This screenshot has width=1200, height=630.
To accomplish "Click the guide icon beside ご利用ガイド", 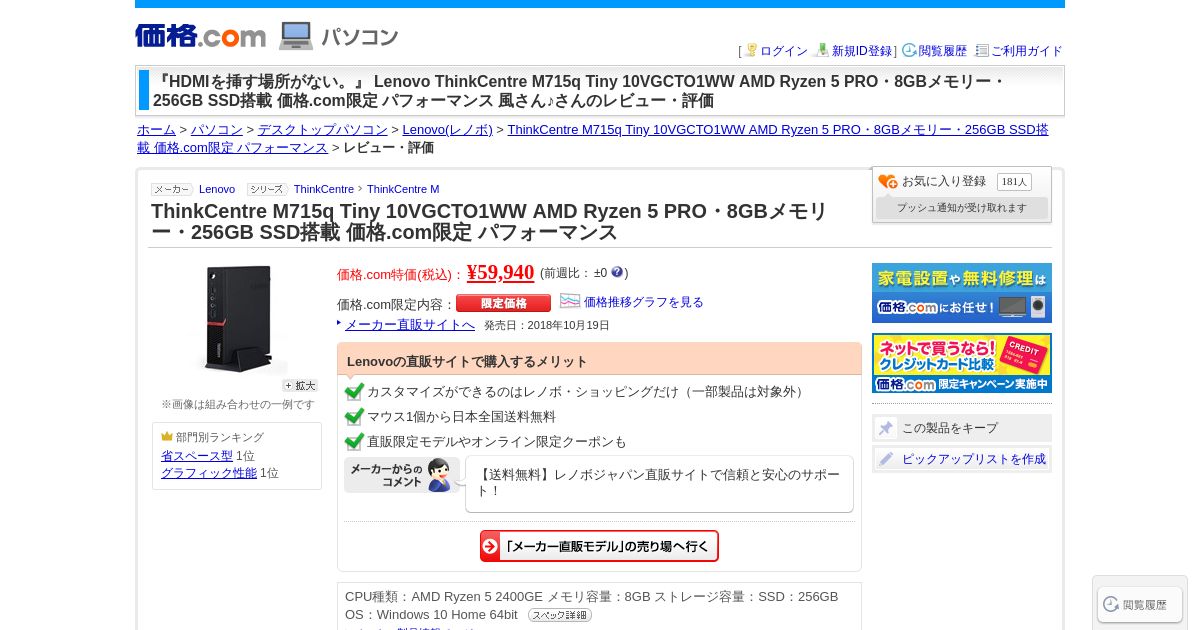I will (982, 50).
